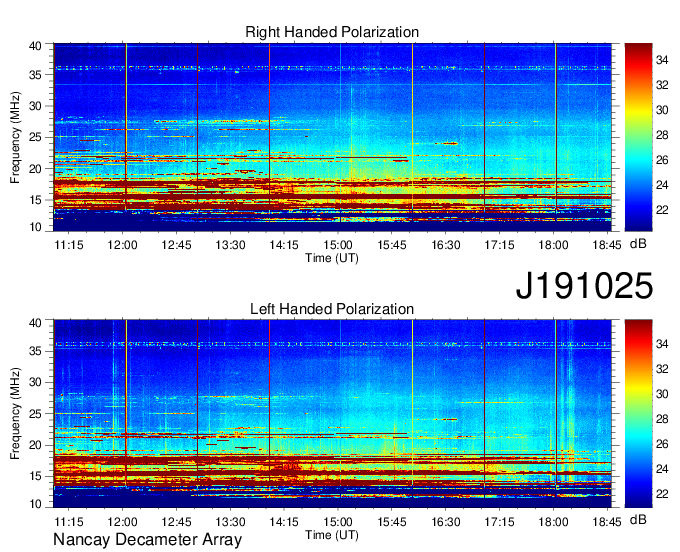Image resolution: width=680 pixels, height=552 pixels.
Task: Click "Frequency (MHz)" axis label of Right Handed plot
Action: tap(15, 137)
